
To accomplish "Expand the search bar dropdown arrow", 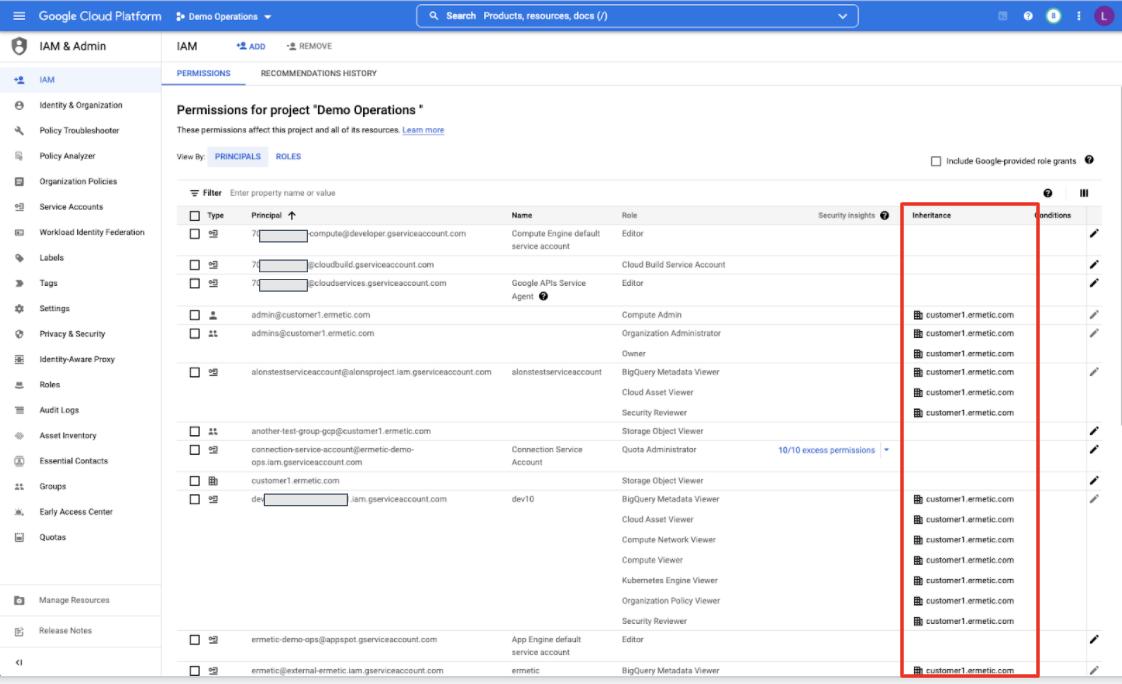I will pyautogui.click(x=843, y=16).
